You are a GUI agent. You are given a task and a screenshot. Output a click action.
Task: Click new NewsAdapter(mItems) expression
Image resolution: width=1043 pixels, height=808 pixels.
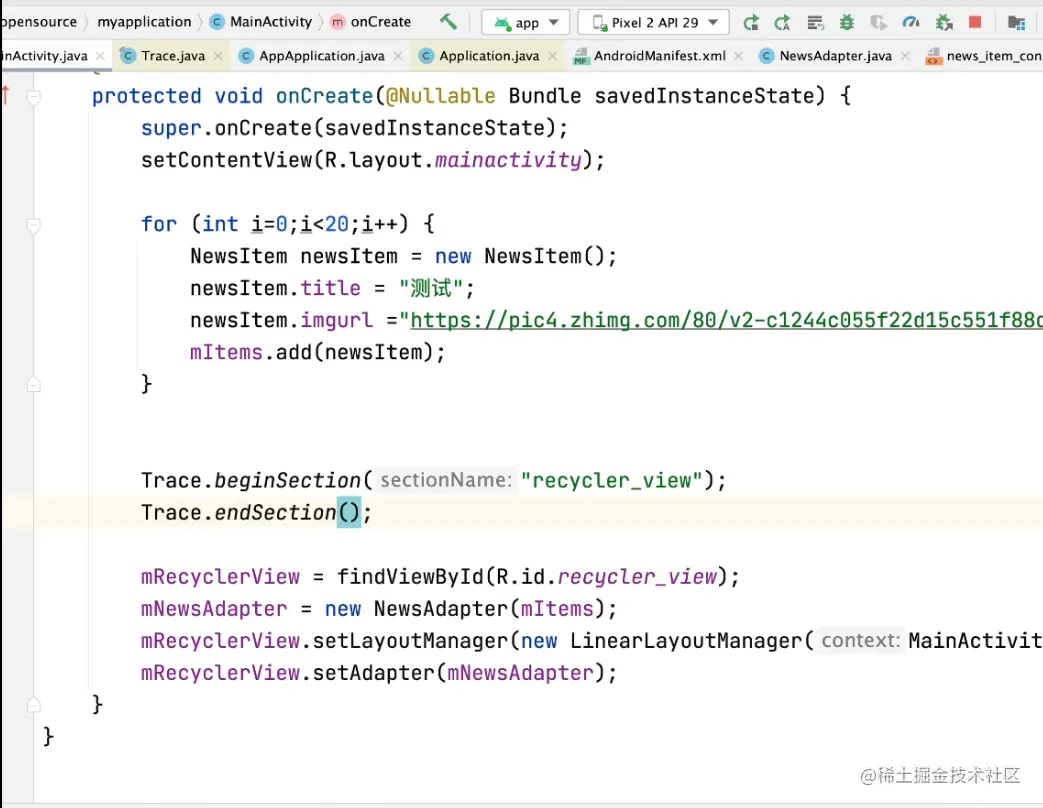(464, 608)
